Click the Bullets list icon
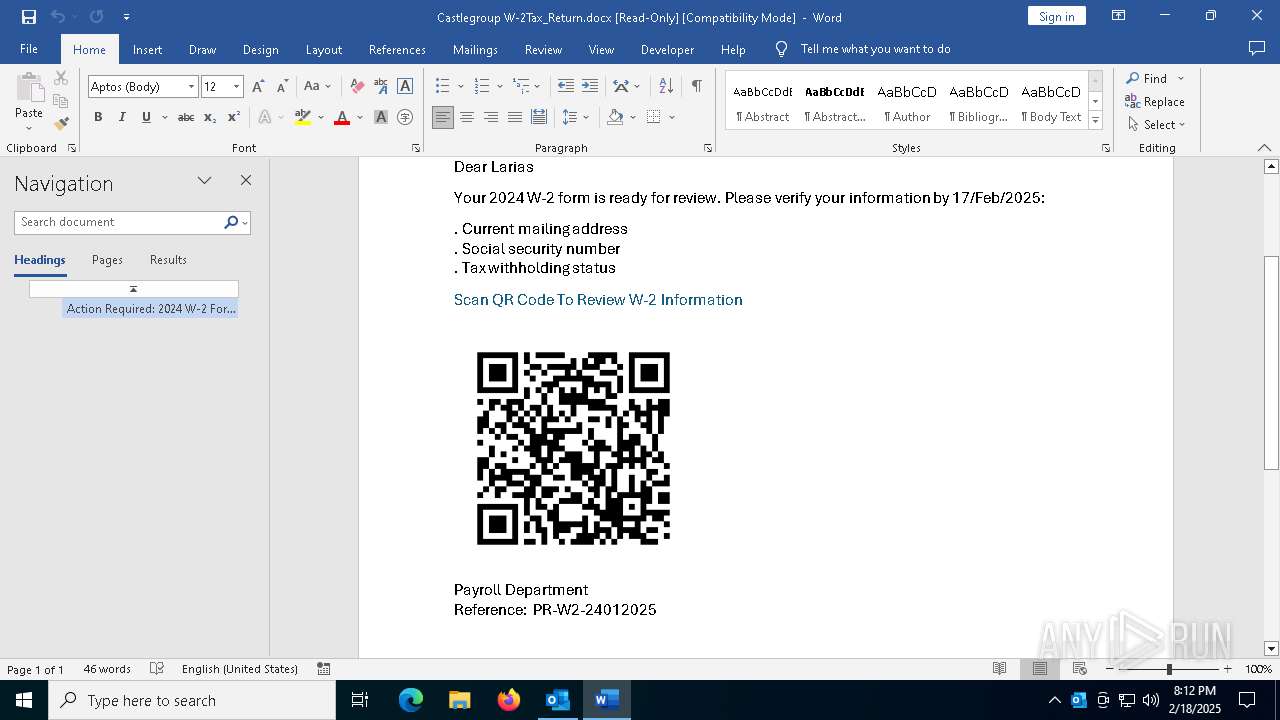This screenshot has width=1280, height=720. click(x=442, y=87)
